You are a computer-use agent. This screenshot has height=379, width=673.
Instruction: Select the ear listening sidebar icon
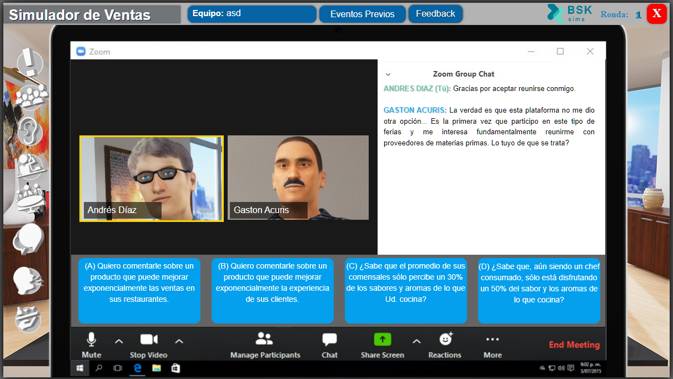pyautogui.click(x=29, y=130)
